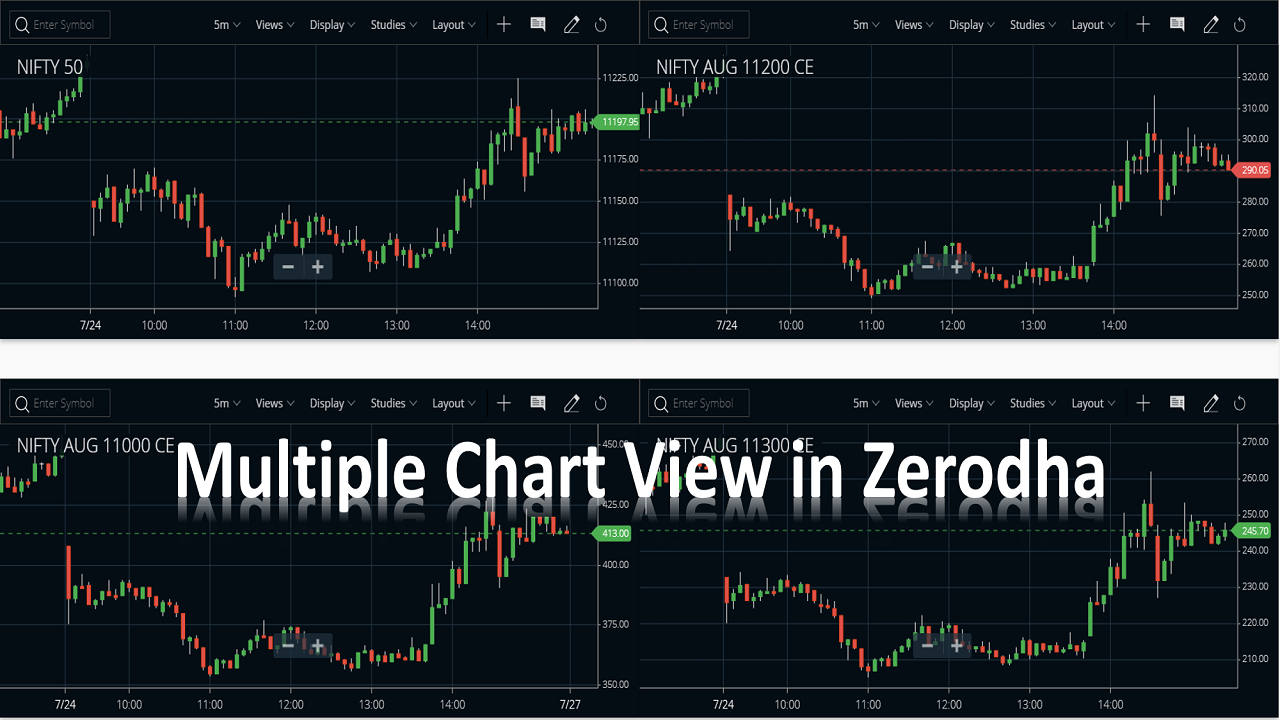
Task: Click the 11197.95 current price label
Action: click(x=616, y=122)
